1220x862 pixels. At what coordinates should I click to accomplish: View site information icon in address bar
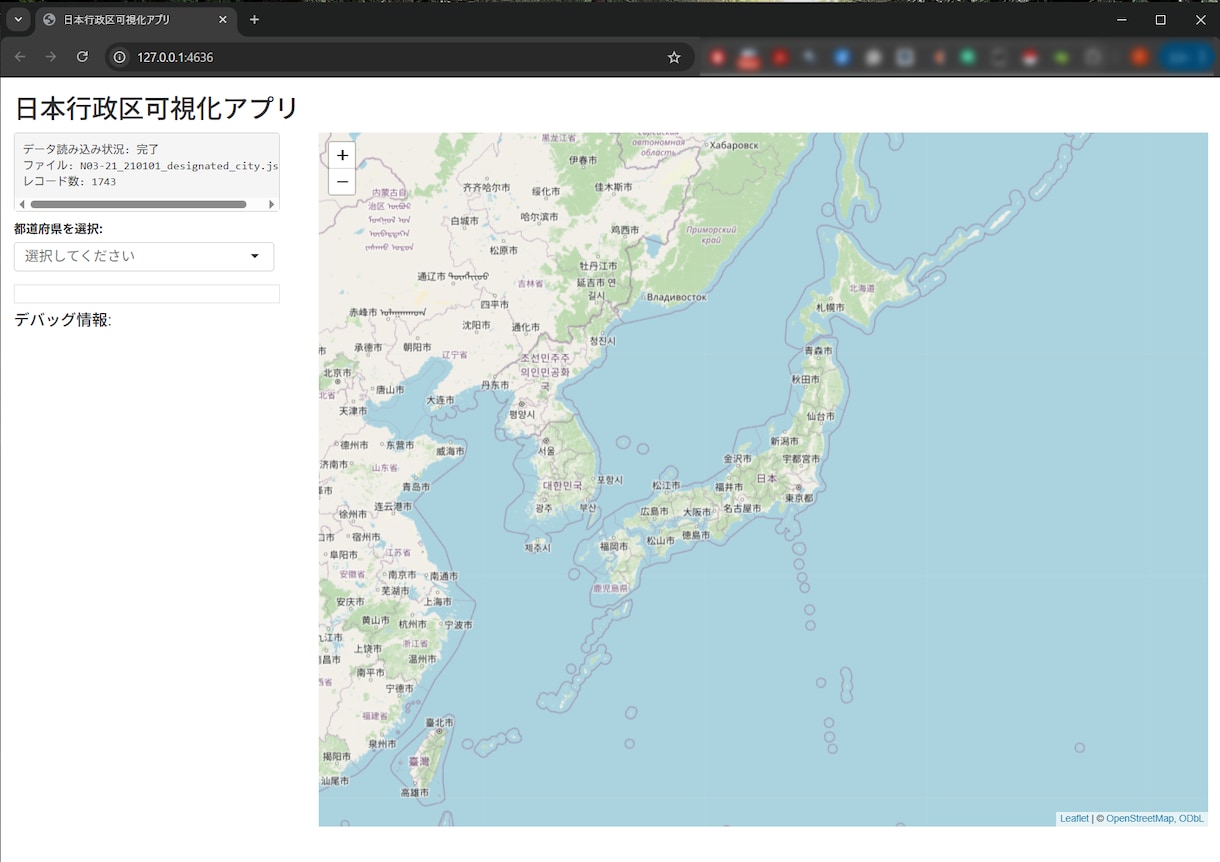coord(119,58)
